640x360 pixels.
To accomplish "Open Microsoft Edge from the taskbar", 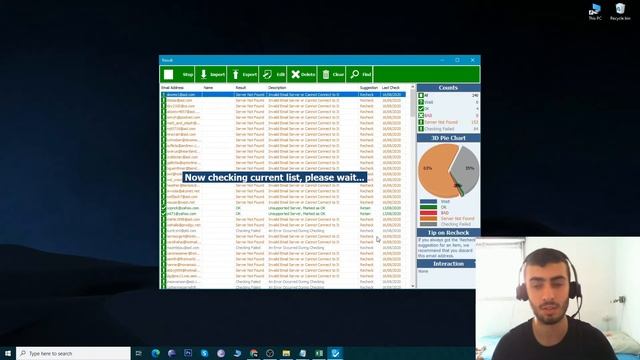I will pyautogui.click(x=156, y=353).
